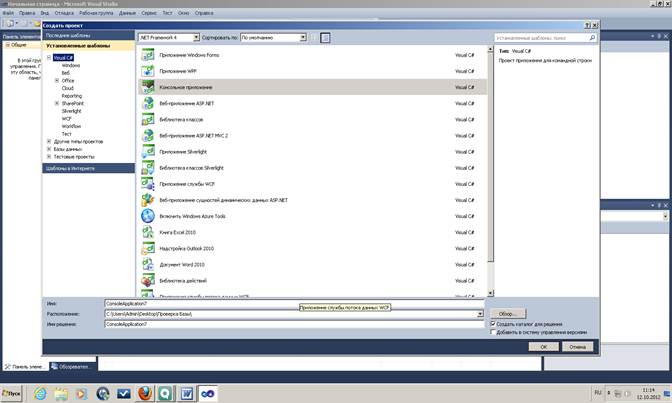Screen dimensions: 672x403
Task: Open Internet Explorer from the taskbar
Action: click(40, 393)
